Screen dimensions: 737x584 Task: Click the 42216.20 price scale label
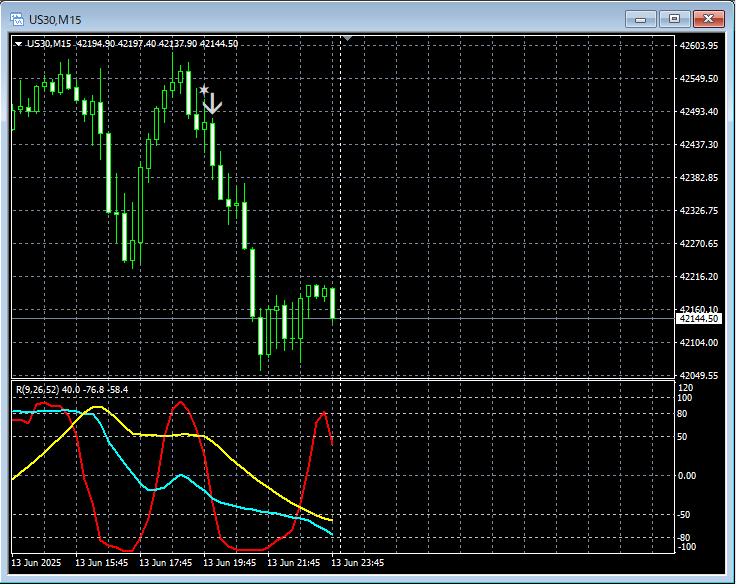698,276
